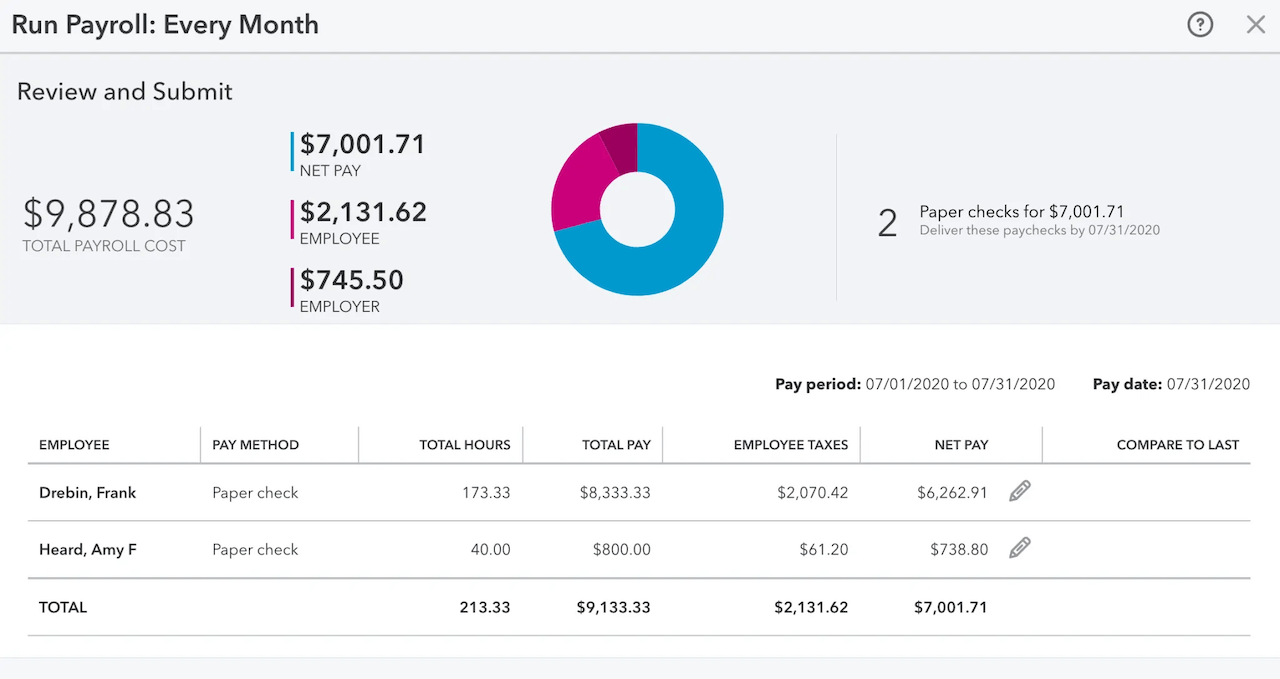Edit Frank Drebin's paycheck via pencil icon

click(x=1019, y=490)
